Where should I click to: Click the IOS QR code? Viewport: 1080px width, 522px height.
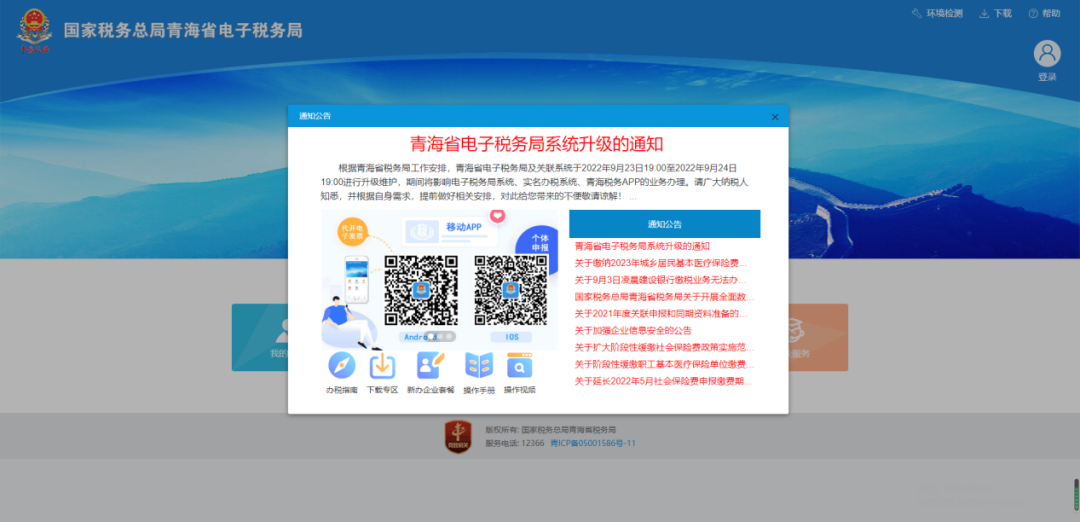click(511, 290)
